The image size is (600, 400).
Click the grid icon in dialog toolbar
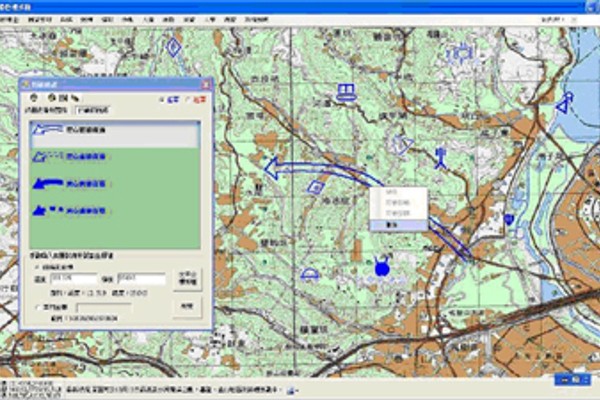pyautogui.click(x=63, y=98)
